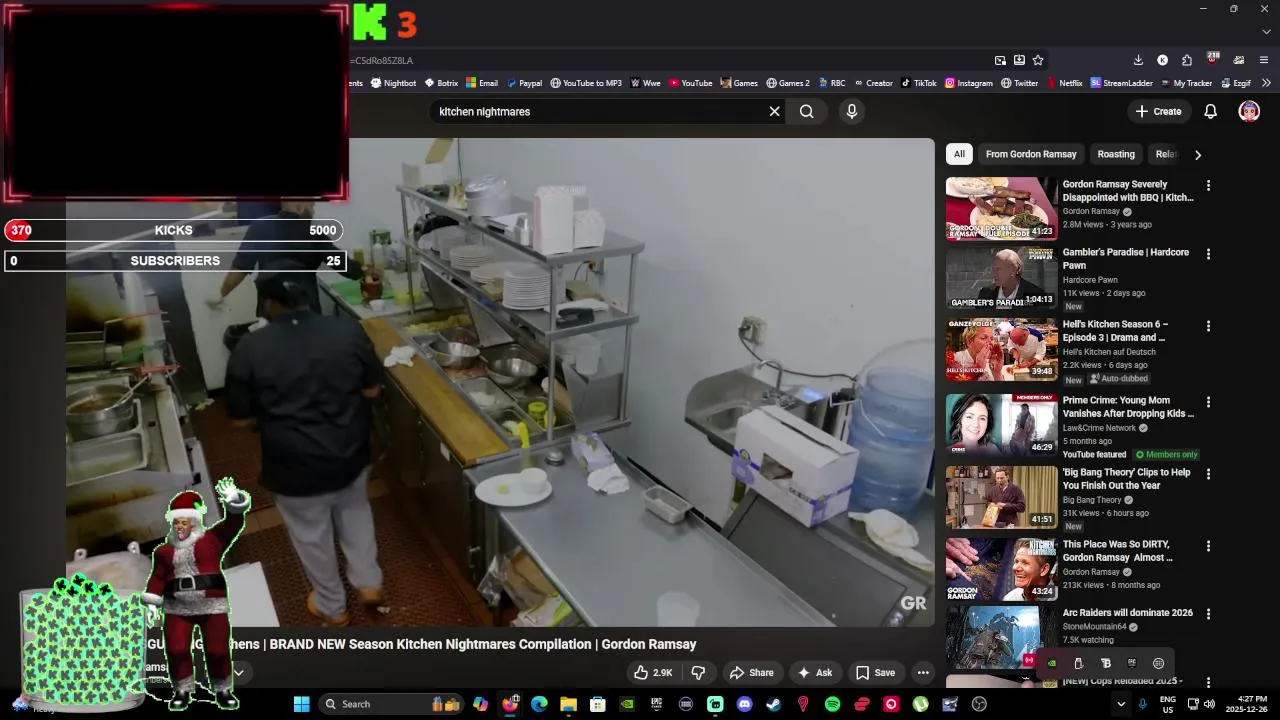Like the video with thumbs up
The image size is (1280, 720).
653,673
